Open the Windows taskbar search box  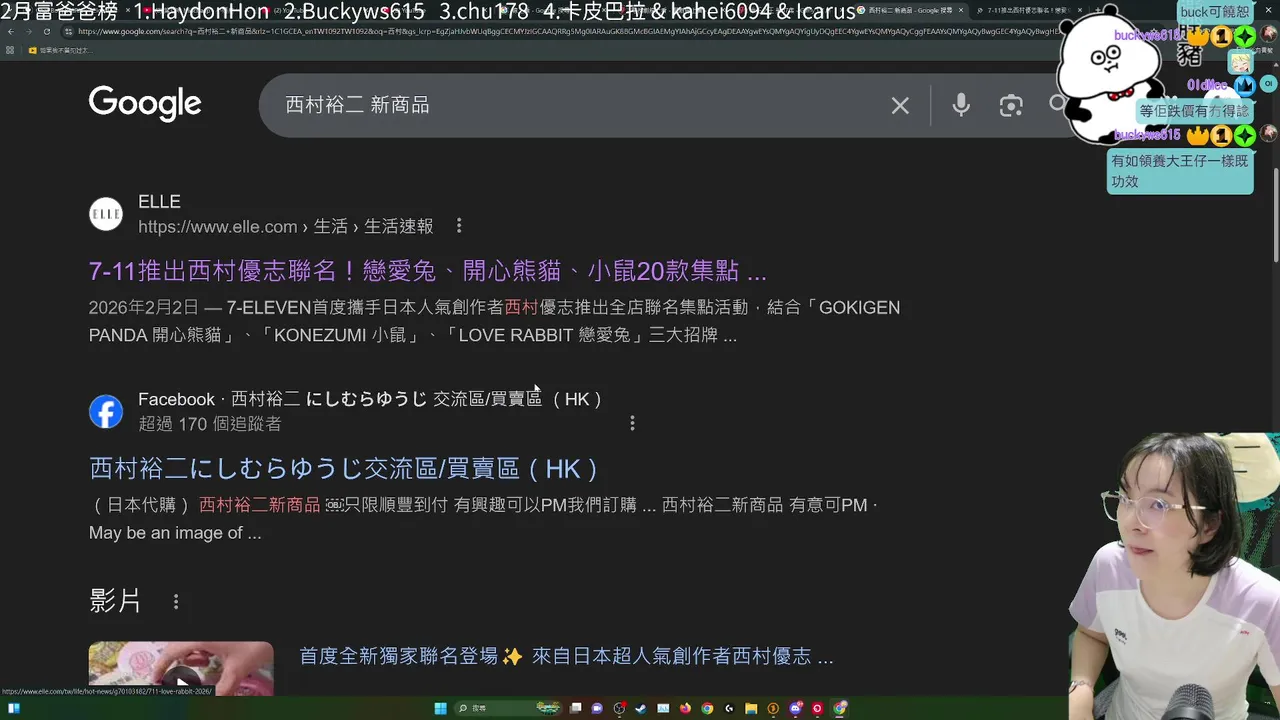pyautogui.click(x=508, y=708)
